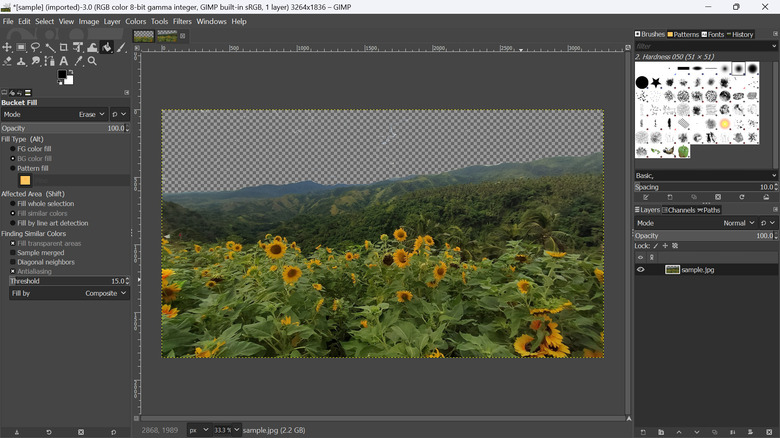Open Bucket Fill Mode dropdown showing Erase
The image size is (780, 438).
click(x=55, y=114)
